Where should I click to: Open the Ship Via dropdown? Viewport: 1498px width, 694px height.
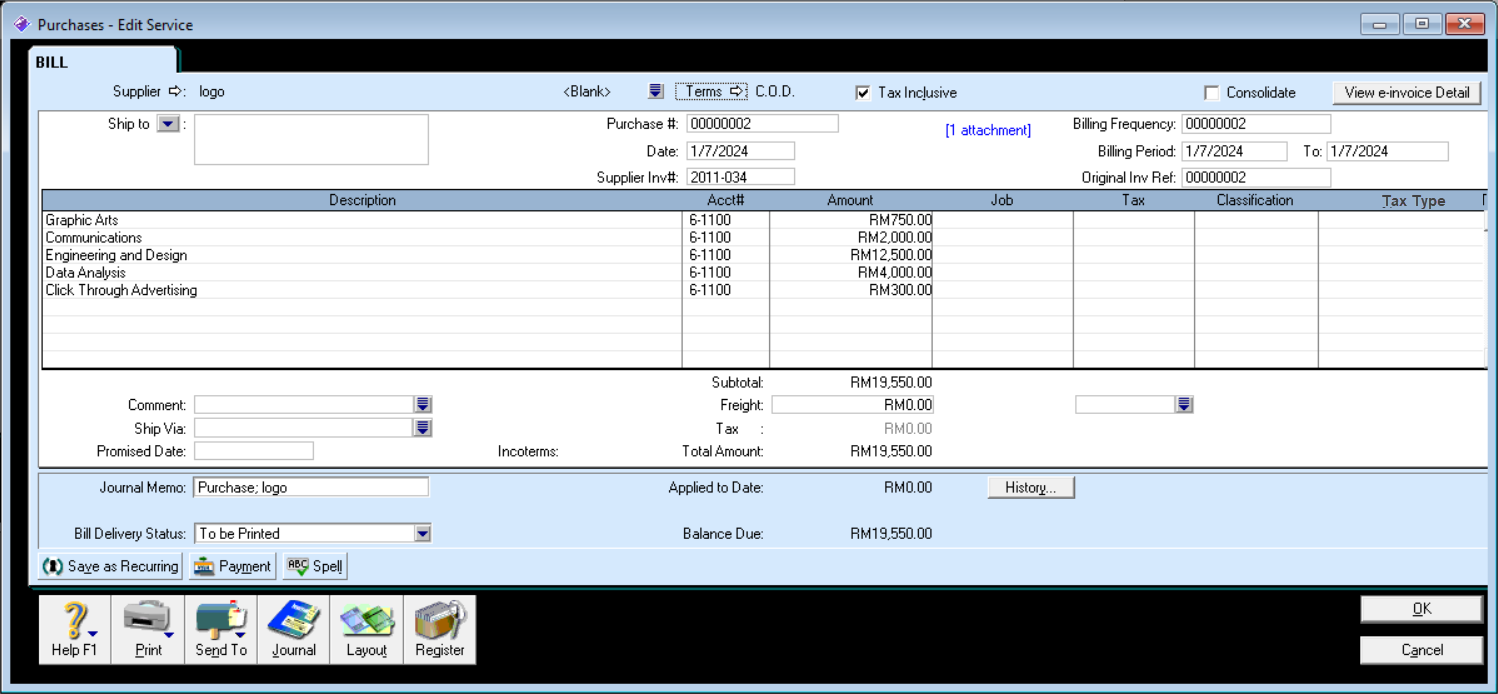[x=423, y=428]
